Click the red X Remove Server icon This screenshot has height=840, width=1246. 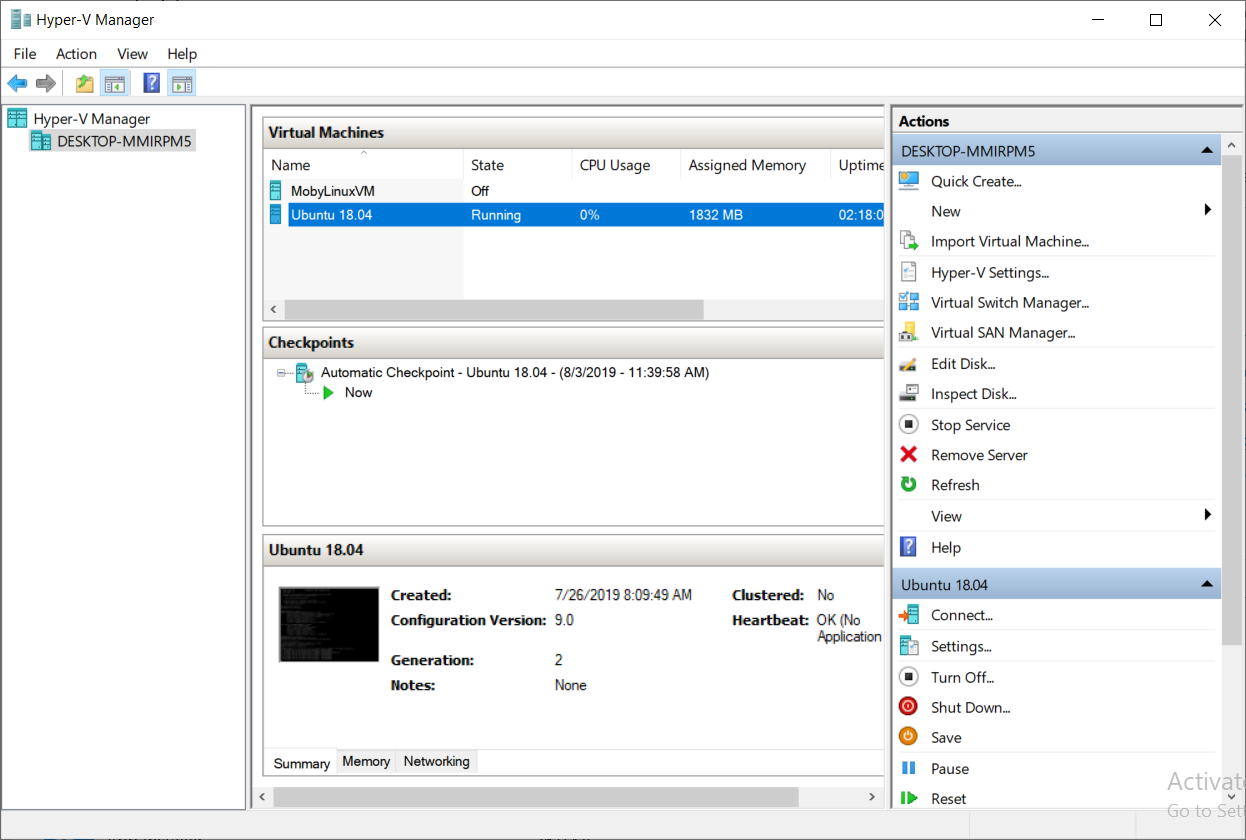click(909, 455)
